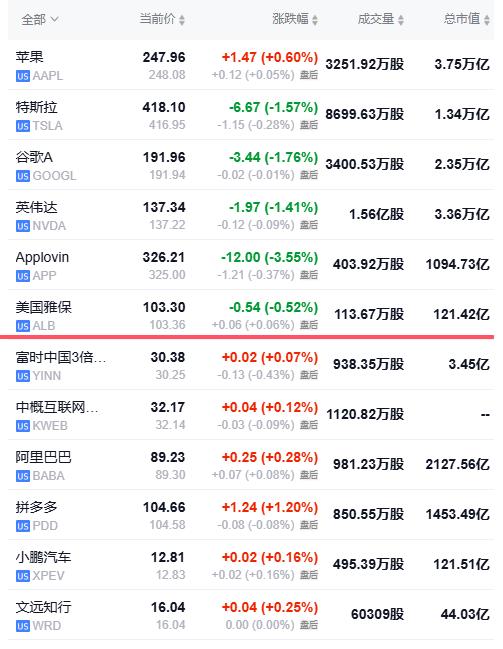The width and height of the screenshot is (503, 649).
Task: Select the 小鹏汽车 XPEV row
Action: [x=251, y=565]
